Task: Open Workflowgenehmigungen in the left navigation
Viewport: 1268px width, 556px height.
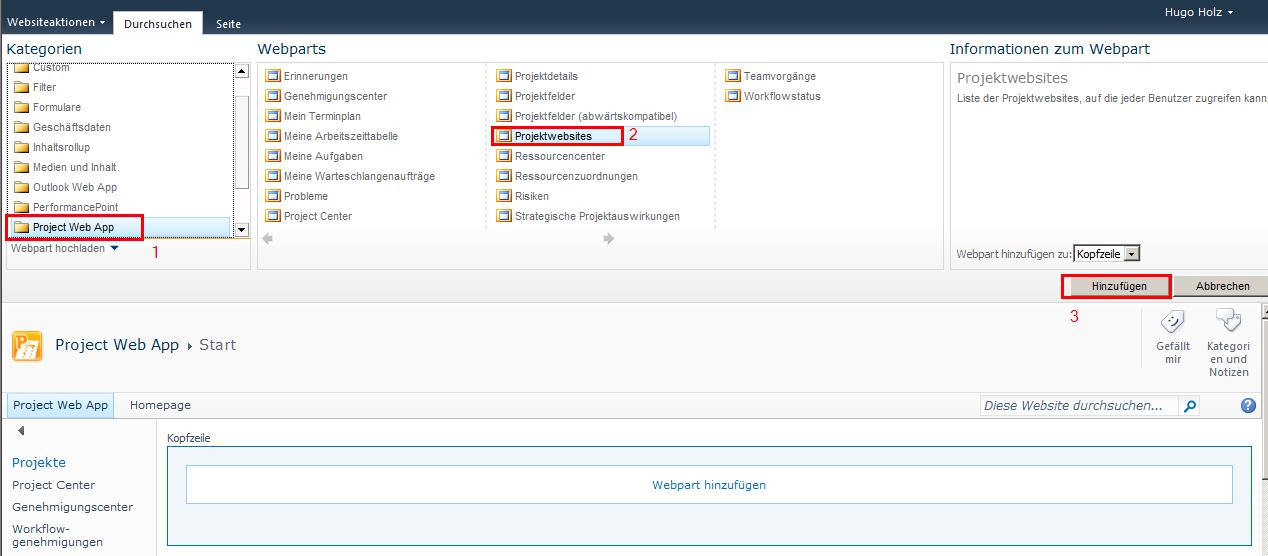Action: click(x=57, y=535)
